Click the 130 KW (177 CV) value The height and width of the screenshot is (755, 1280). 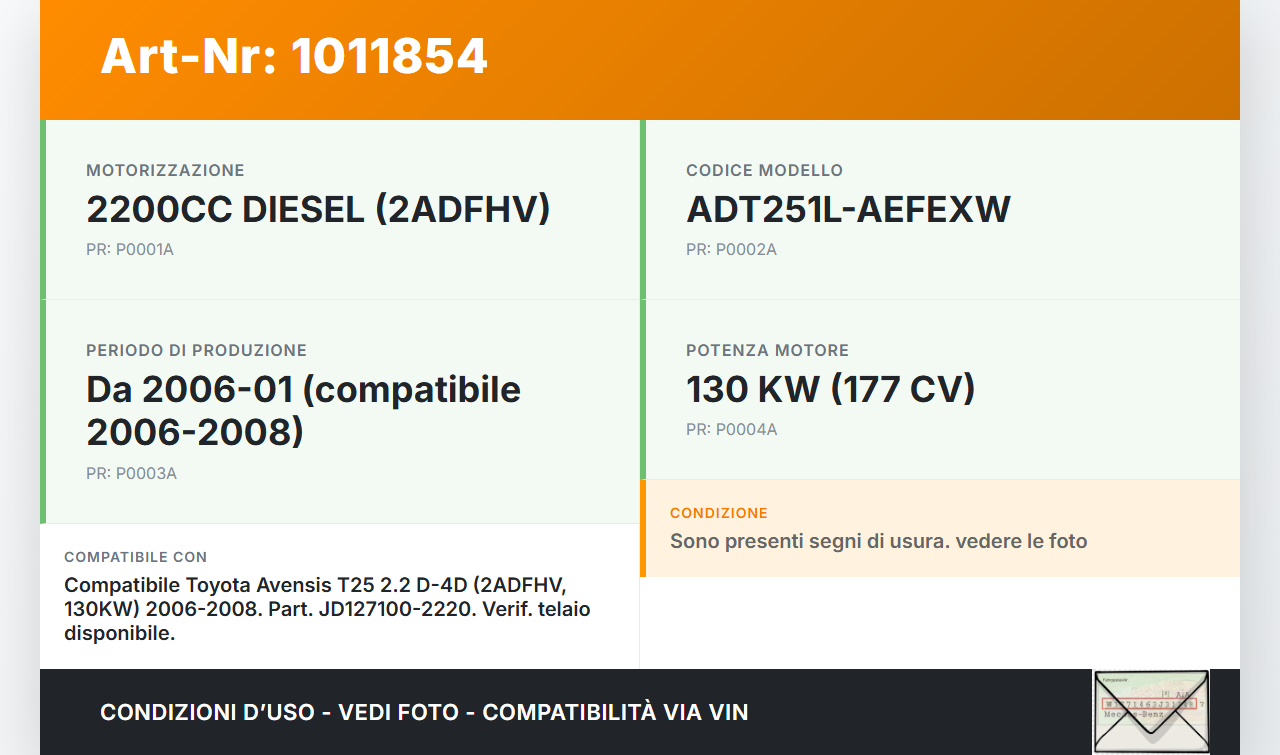(830, 389)
